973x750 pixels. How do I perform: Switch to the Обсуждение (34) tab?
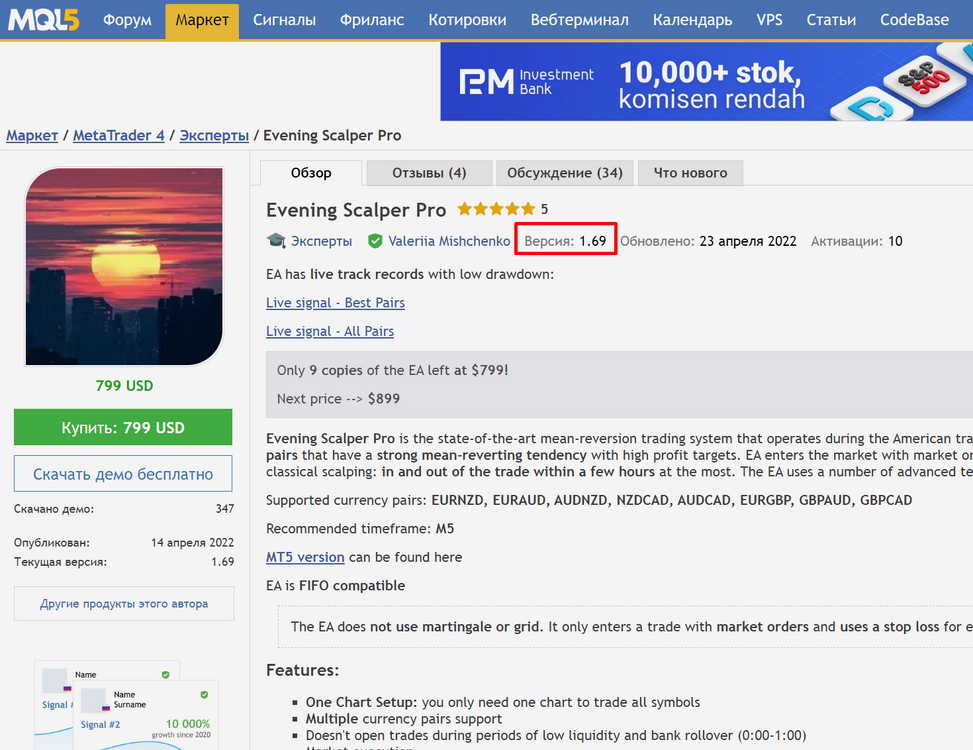point(565,173)
